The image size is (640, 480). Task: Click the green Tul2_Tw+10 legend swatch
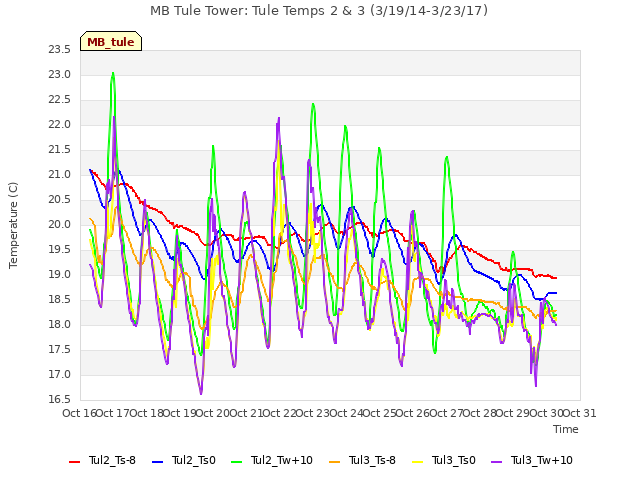click(237, 462)
